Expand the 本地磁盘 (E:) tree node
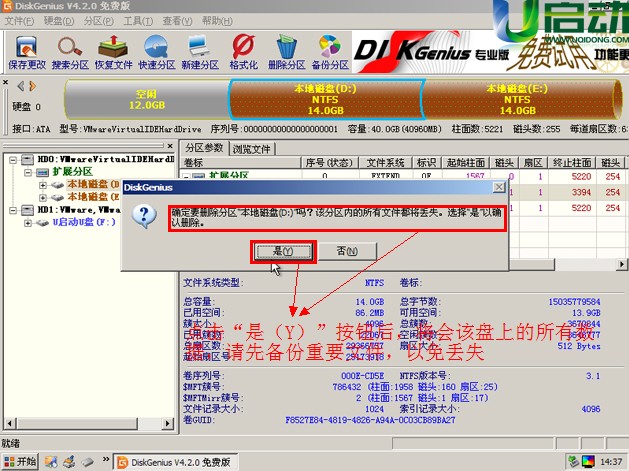The width and height of the screenshot is (629, 471). click(x=43, y=197)
